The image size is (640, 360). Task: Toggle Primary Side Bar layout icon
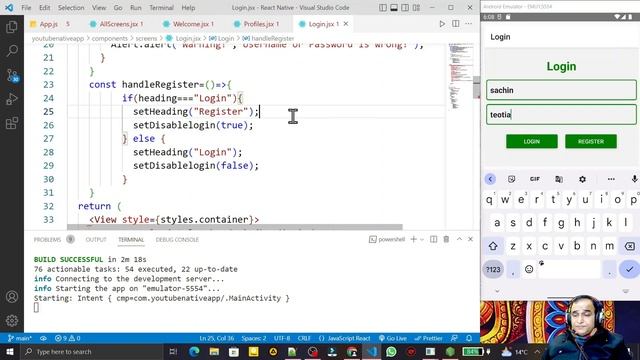(383, 7)
